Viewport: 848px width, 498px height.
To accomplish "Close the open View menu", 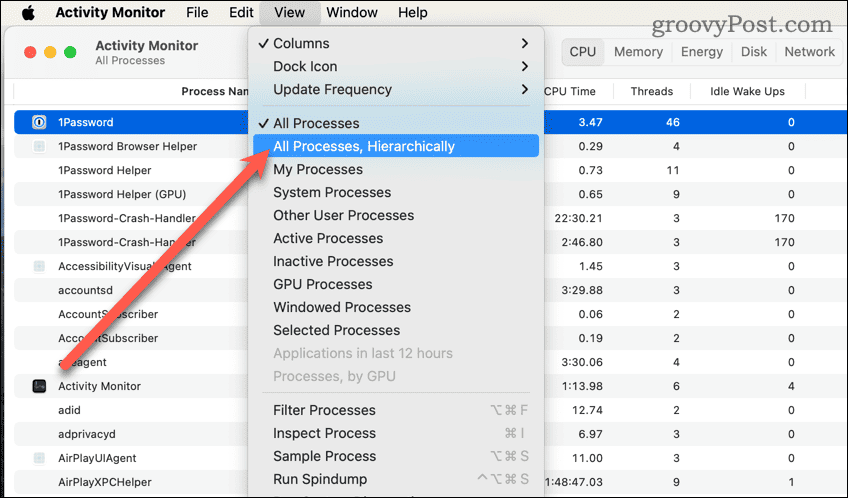I will (x=289, y=12).
